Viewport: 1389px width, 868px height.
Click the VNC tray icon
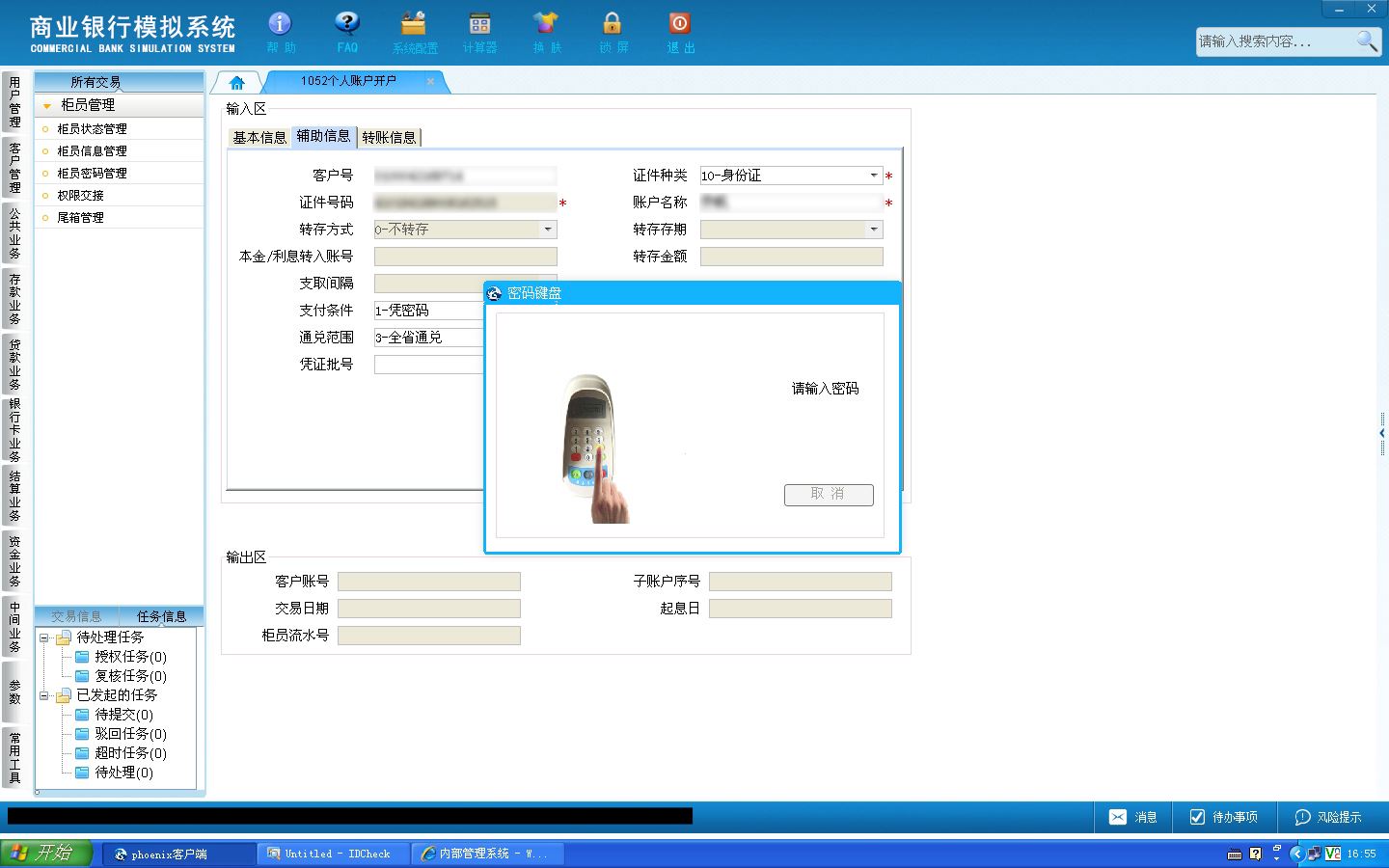[x=1333, y=854]
